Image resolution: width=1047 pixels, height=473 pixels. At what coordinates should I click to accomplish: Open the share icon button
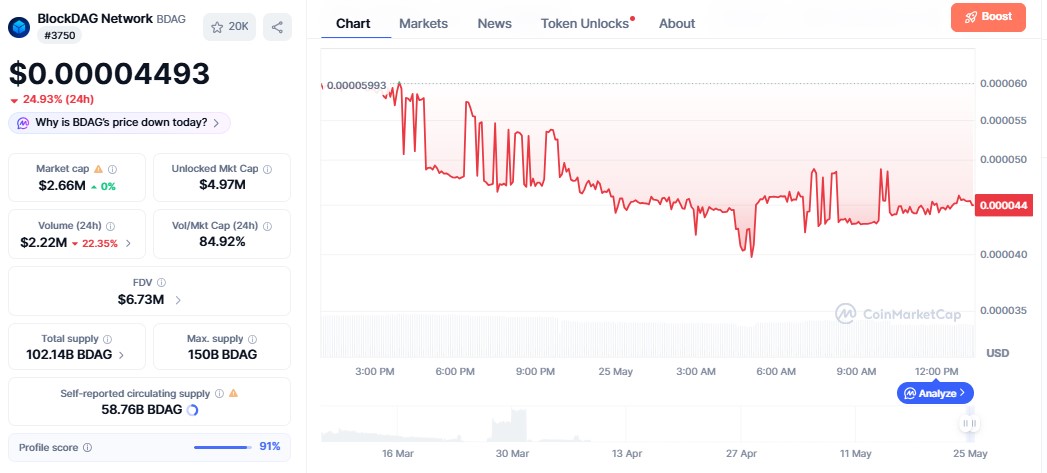(x=277, y=27)
